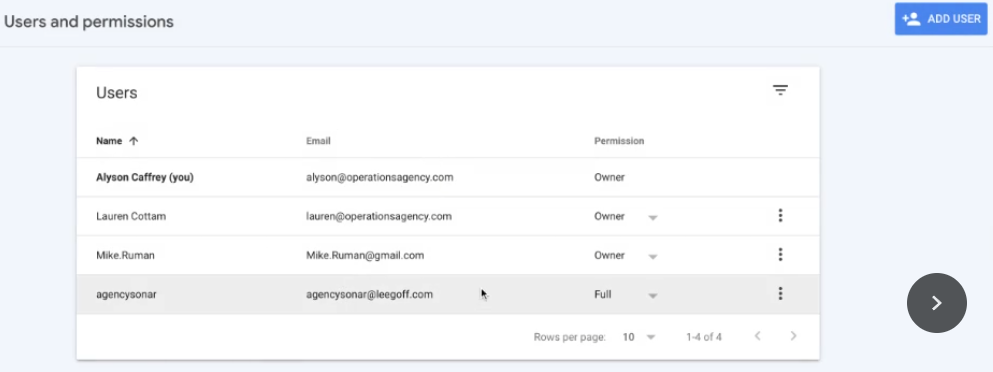Sort by the Permission column header
Image resolution: width=993 pixels, height=372 pixels.
tap(619, 141)
